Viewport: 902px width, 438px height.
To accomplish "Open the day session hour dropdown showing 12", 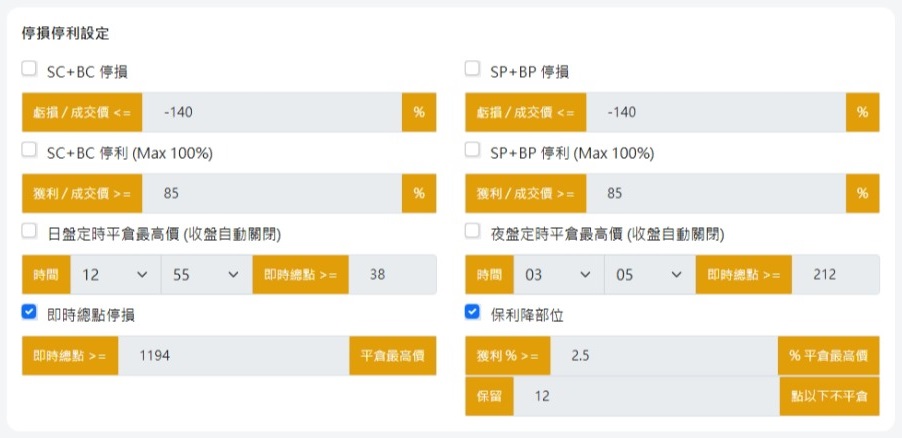I will pyautogui.click(x=115, y=275).
